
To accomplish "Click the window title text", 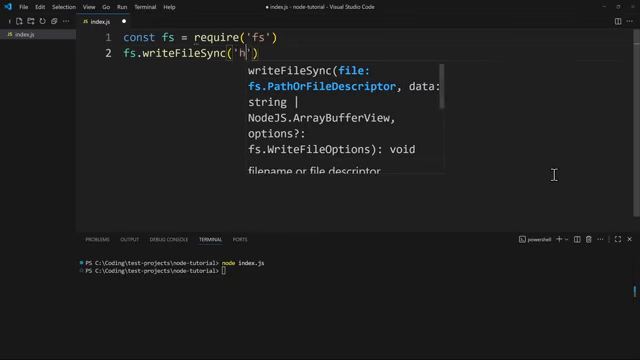I will click(320, 7).
